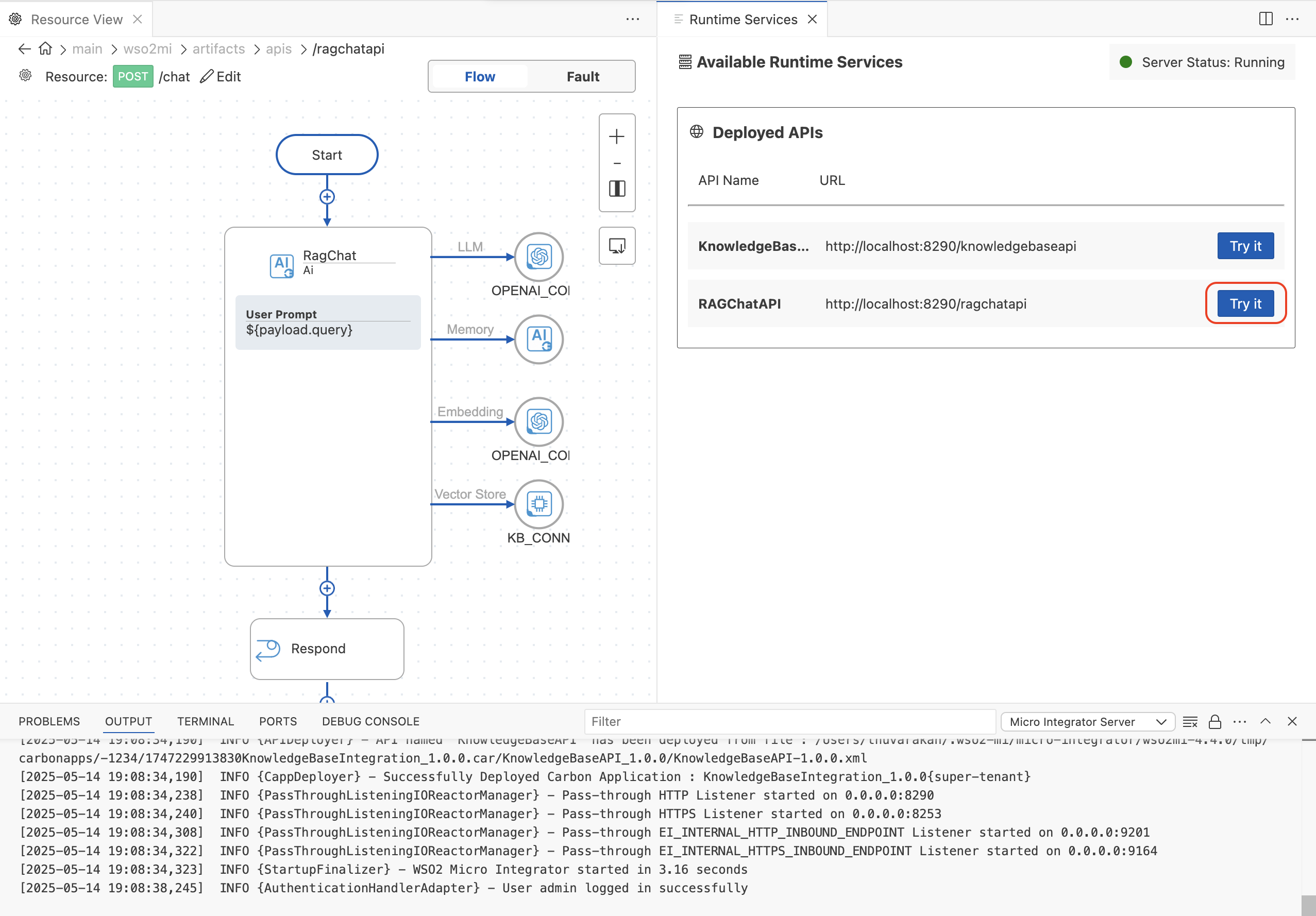Add mediator after the Start node
The height and width of the screenshot is (916, 1316).
327,197
